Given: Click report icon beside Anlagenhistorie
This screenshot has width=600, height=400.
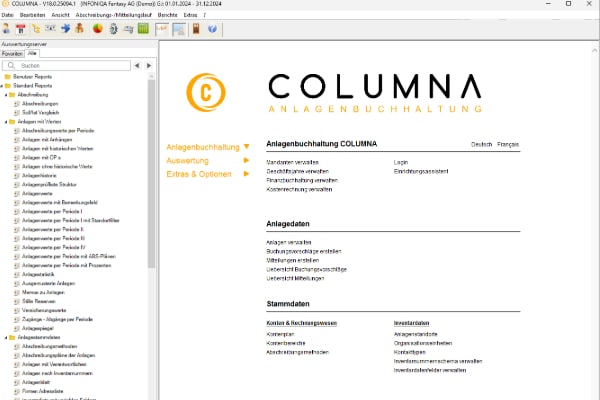Looking at the screenshot, I should point(16,176).
